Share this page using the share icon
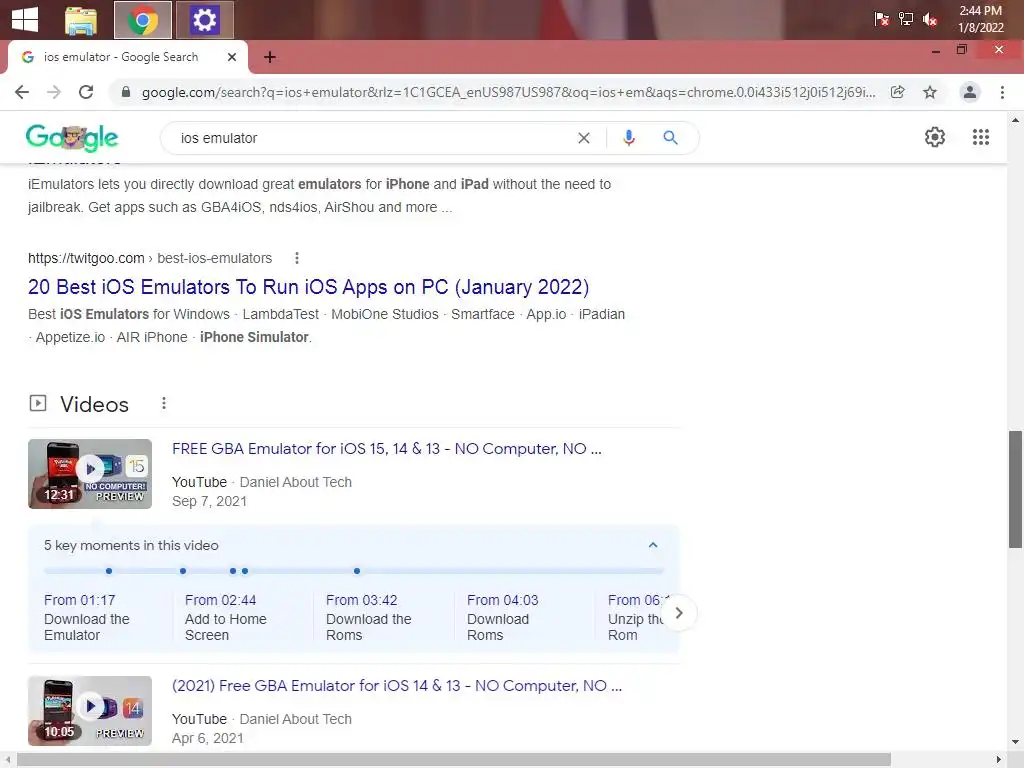1024x768 pixels. pos(898,92)
